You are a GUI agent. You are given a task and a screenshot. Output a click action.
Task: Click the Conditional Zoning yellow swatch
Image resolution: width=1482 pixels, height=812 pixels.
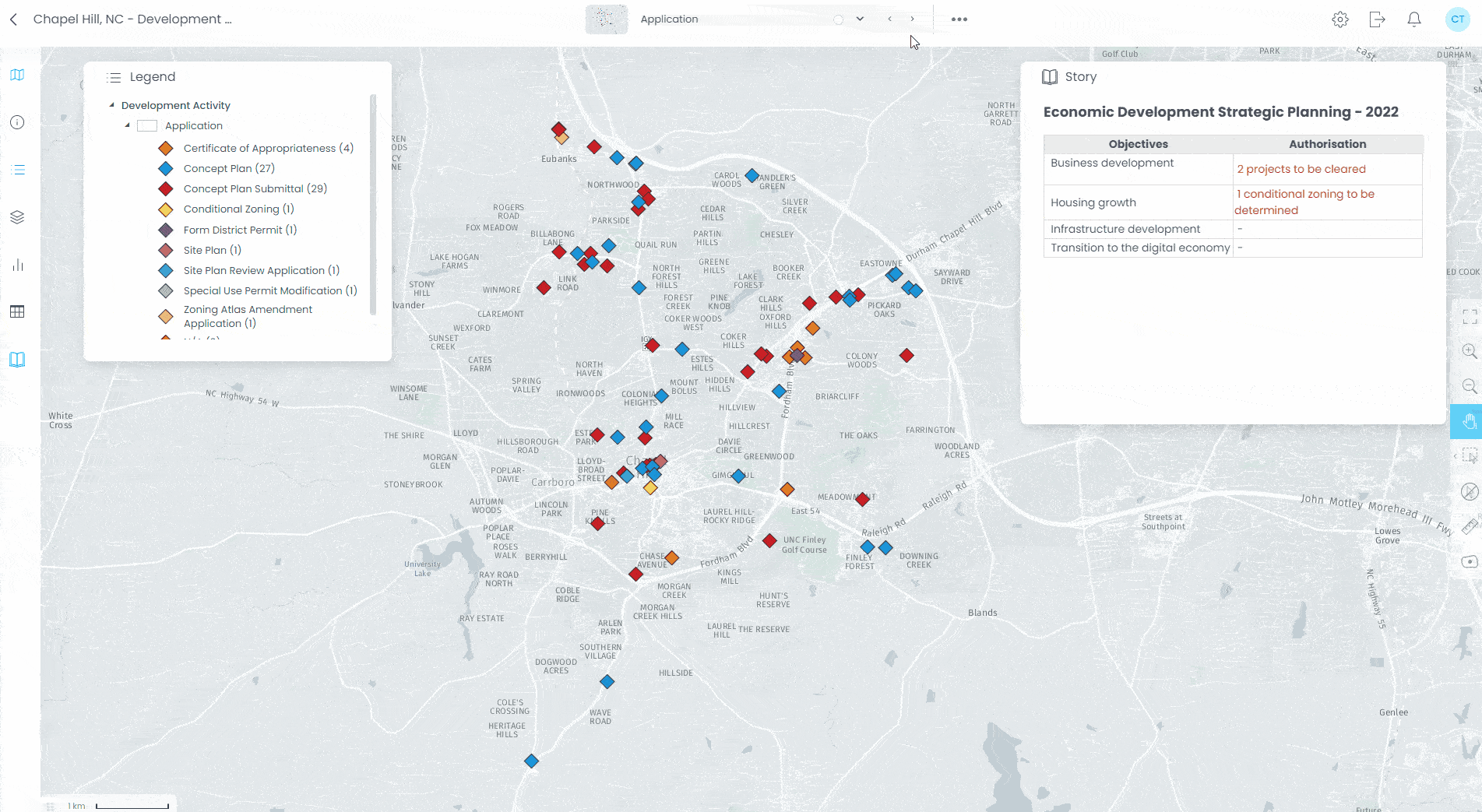tap(166, 209)
